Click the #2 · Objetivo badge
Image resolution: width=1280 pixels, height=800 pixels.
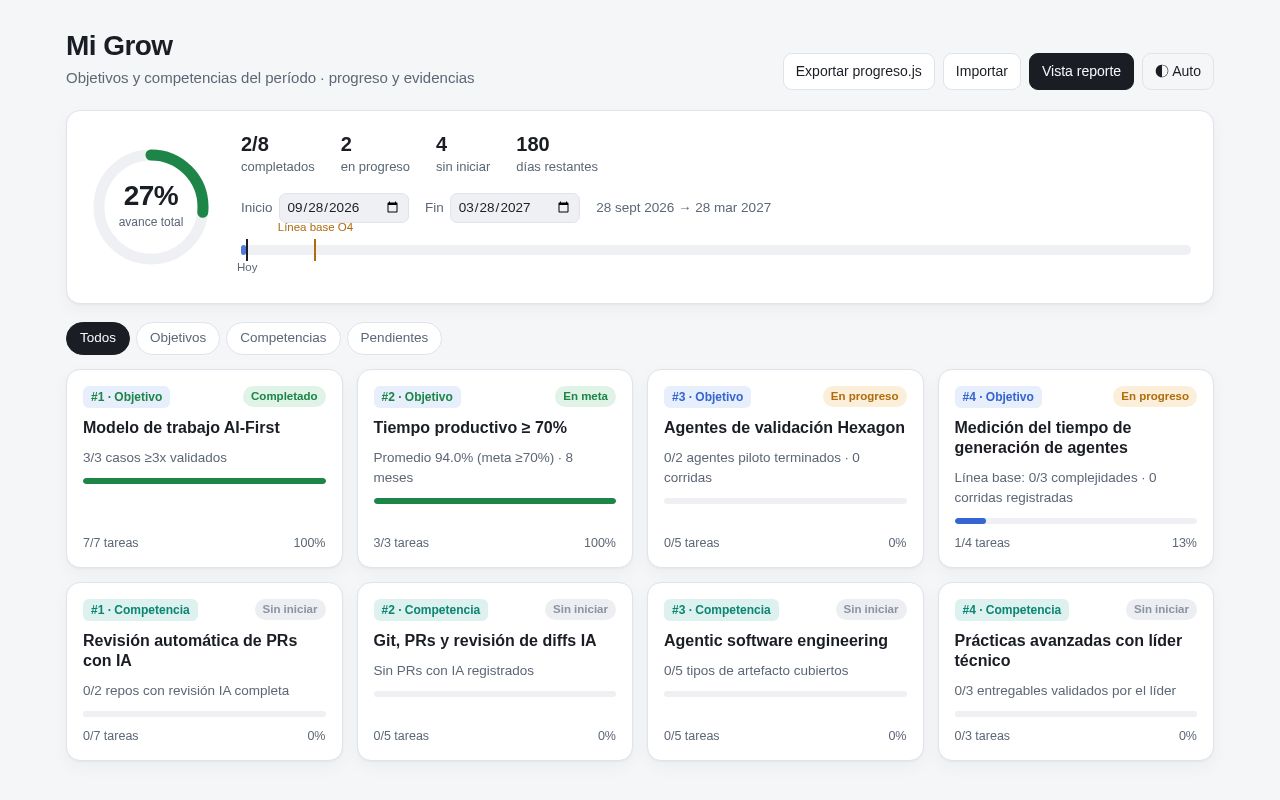[417, 397]
